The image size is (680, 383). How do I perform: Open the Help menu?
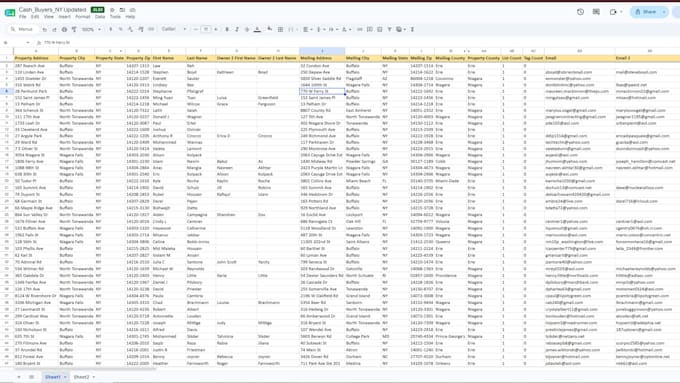[x=130, y=16]
